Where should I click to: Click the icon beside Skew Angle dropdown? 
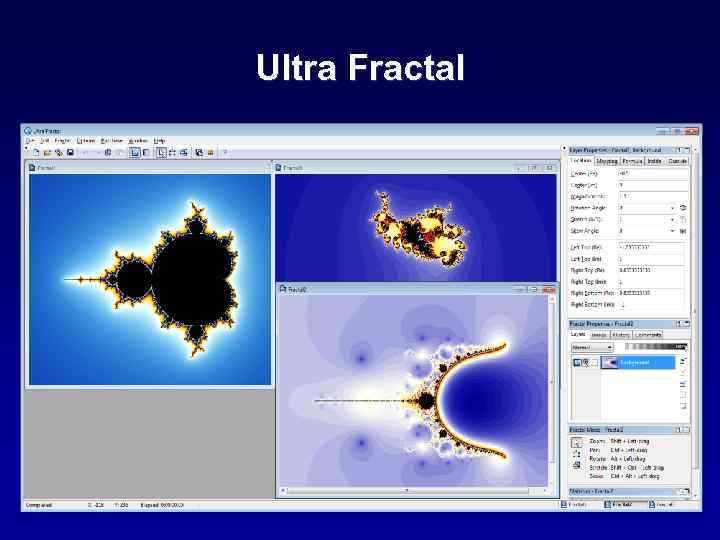[x=683, y=231]
